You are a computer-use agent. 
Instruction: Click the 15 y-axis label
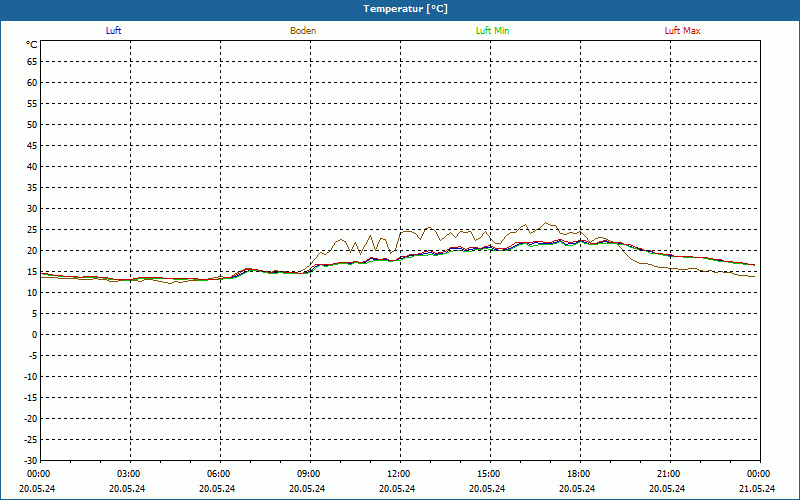coord(32,271)
